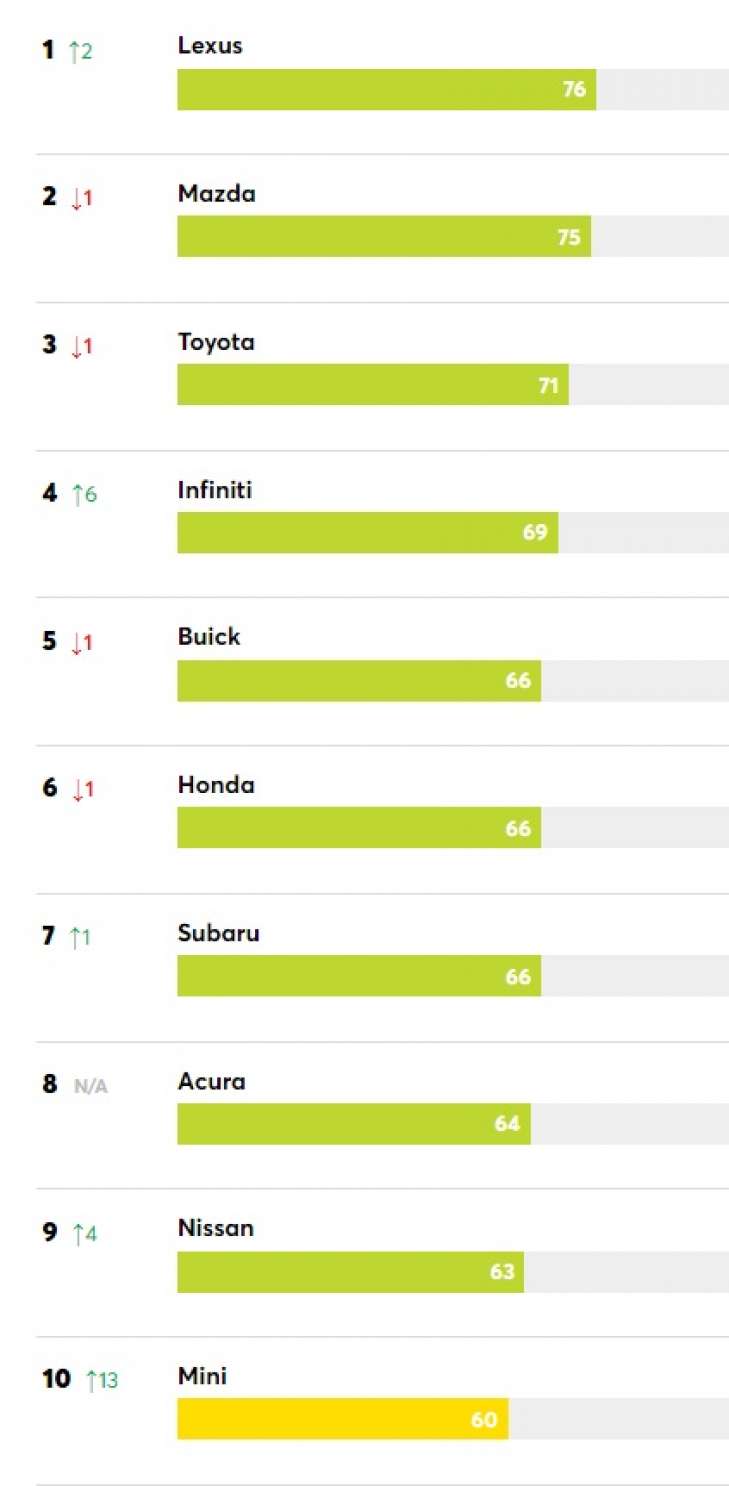Click the N/A label next to Acura
The image size is (729, 1486).
(90, 1086)
